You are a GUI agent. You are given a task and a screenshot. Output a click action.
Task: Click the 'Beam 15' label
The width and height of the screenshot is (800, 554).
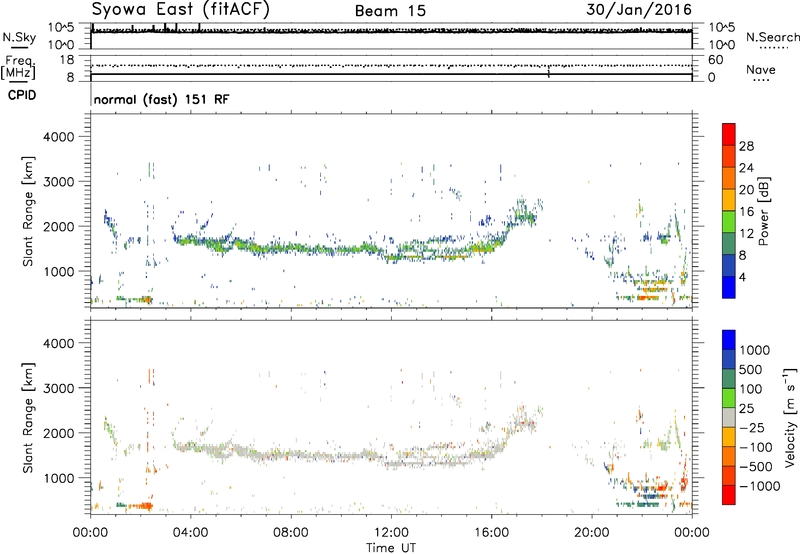pyautogui.click(x=390, y=11)
